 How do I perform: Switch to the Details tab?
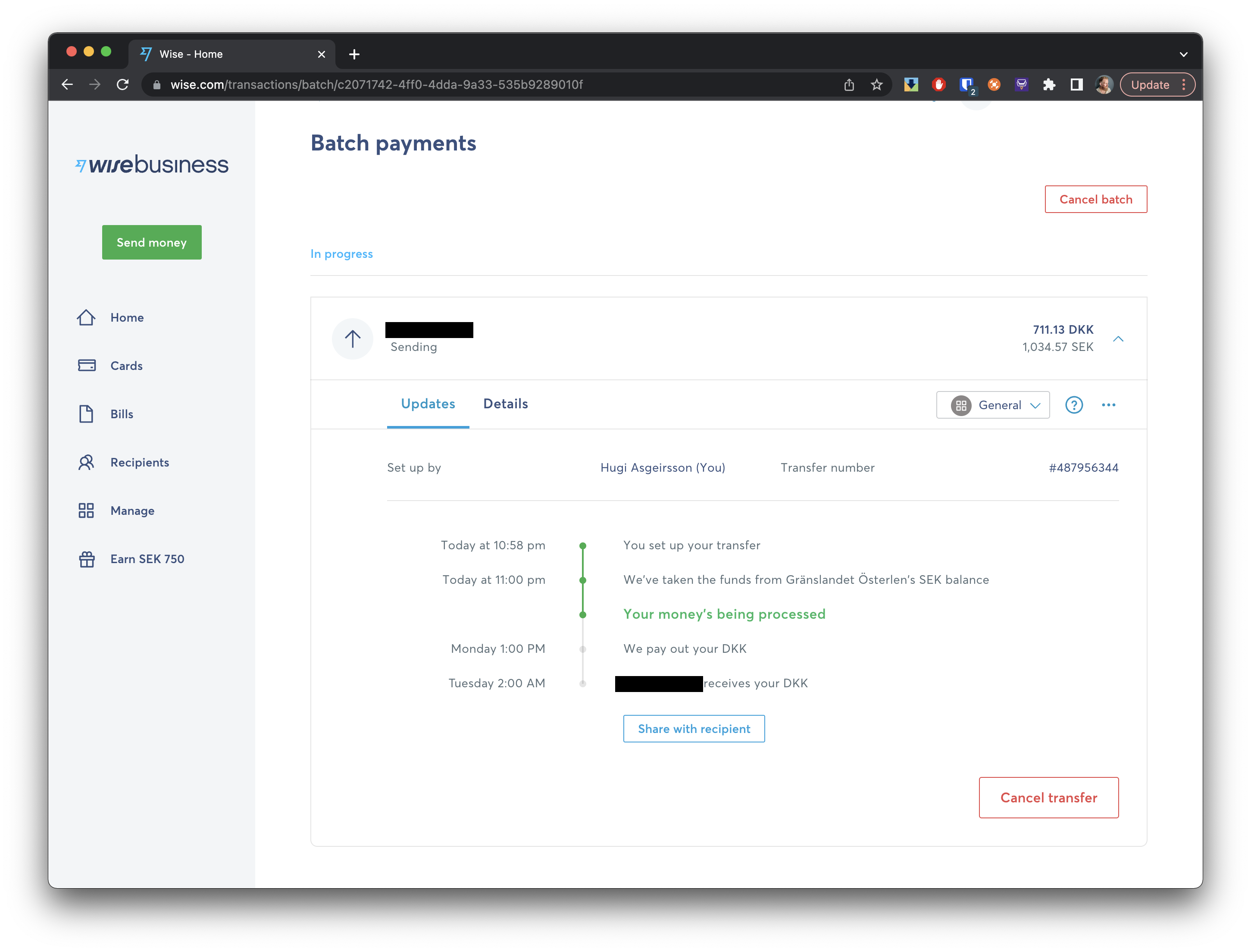pos(505,404)
